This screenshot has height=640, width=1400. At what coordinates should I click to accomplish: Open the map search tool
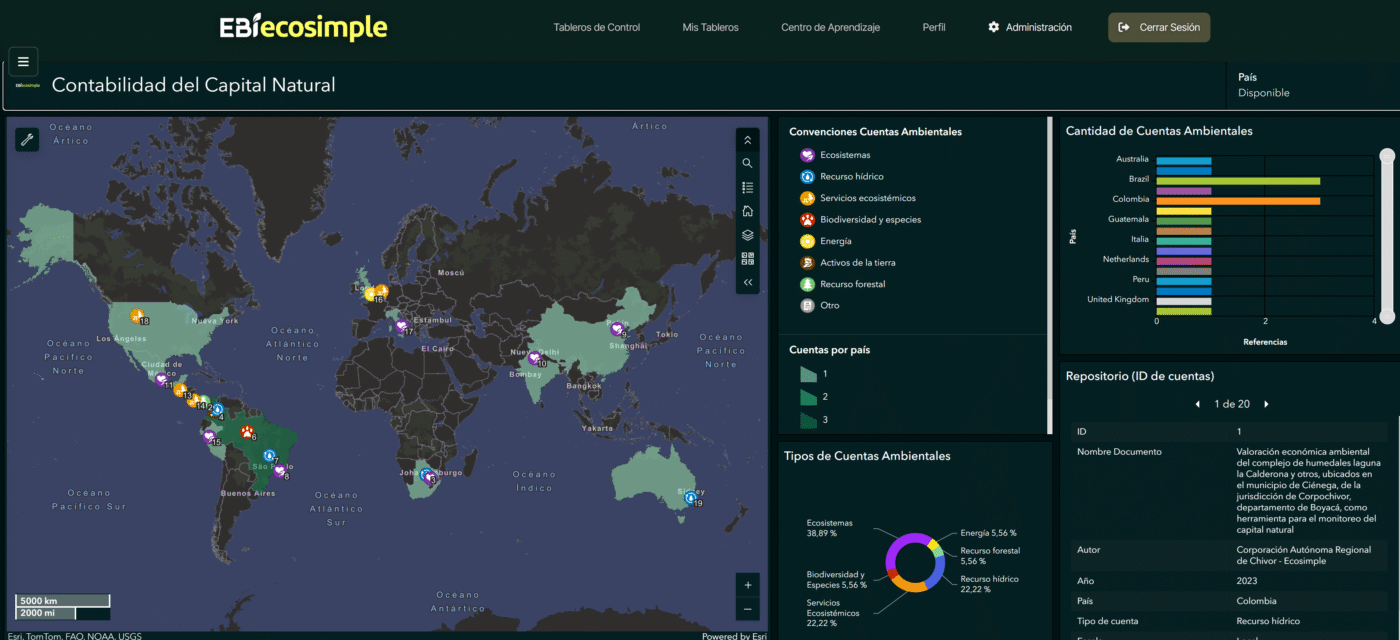tap(747, 163)
